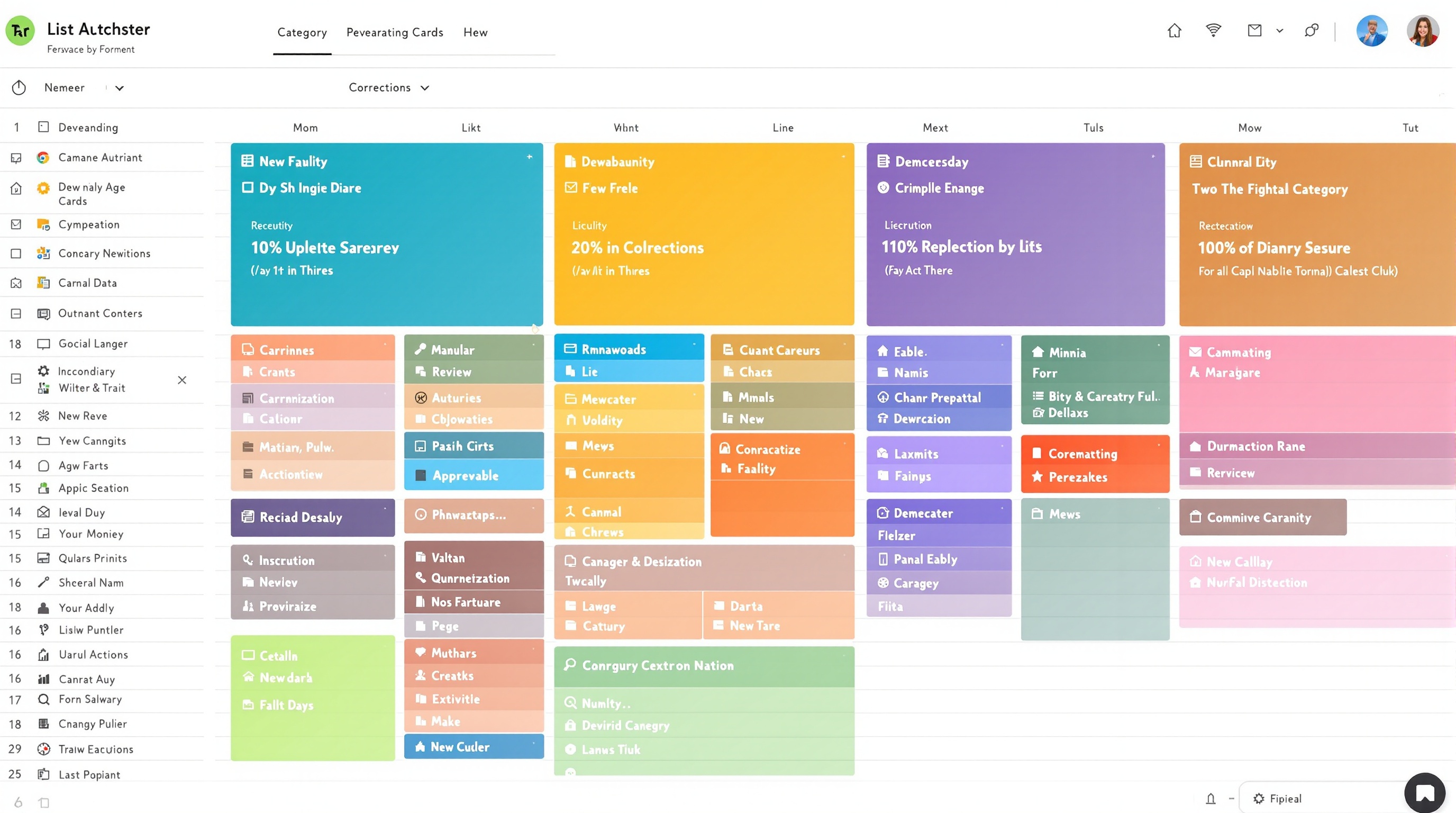Check the envelope checkbox beside Cympeation

coord(16,224)
